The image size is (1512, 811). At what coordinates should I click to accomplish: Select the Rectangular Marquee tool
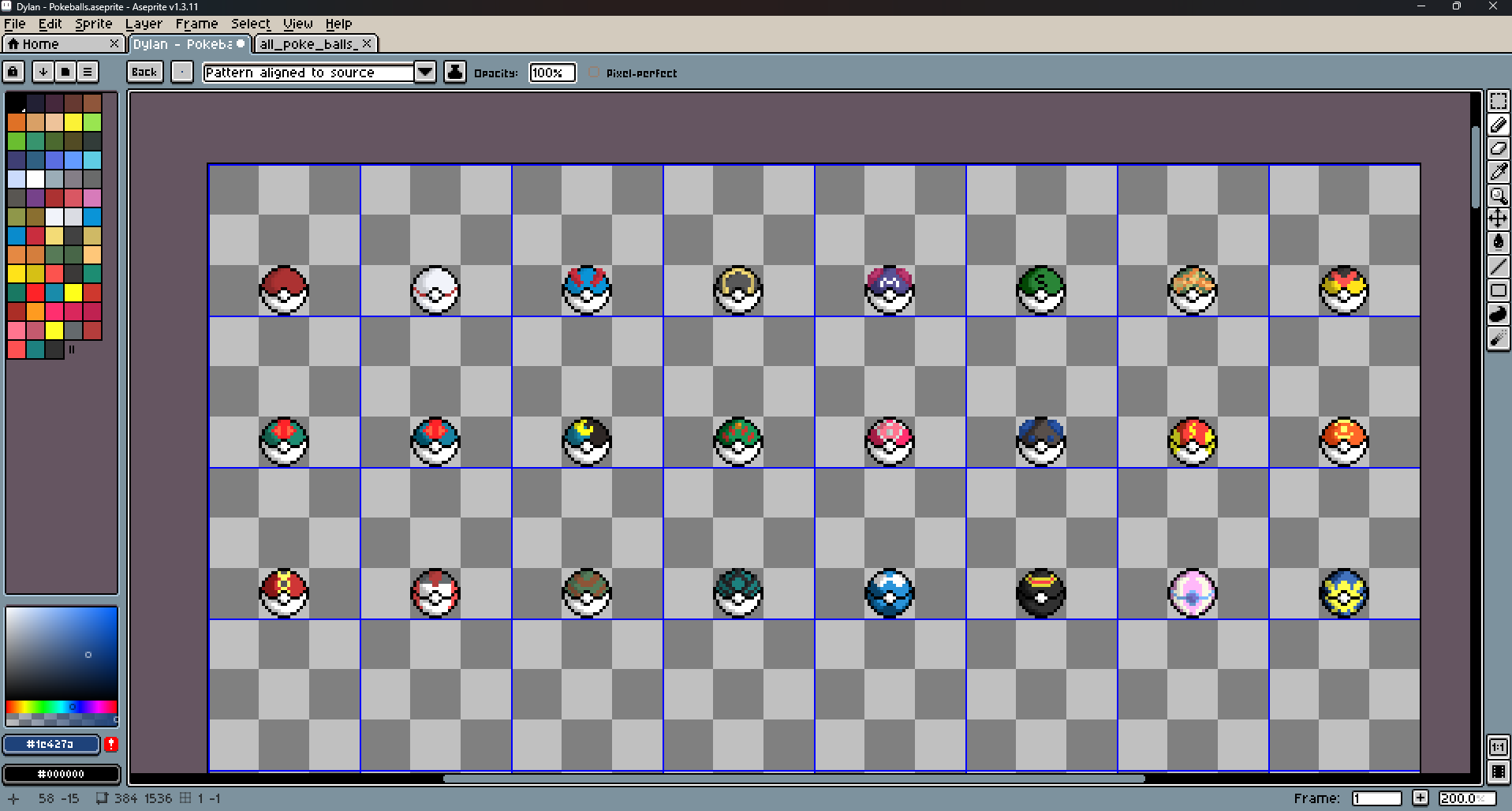tap(1498, 102)
